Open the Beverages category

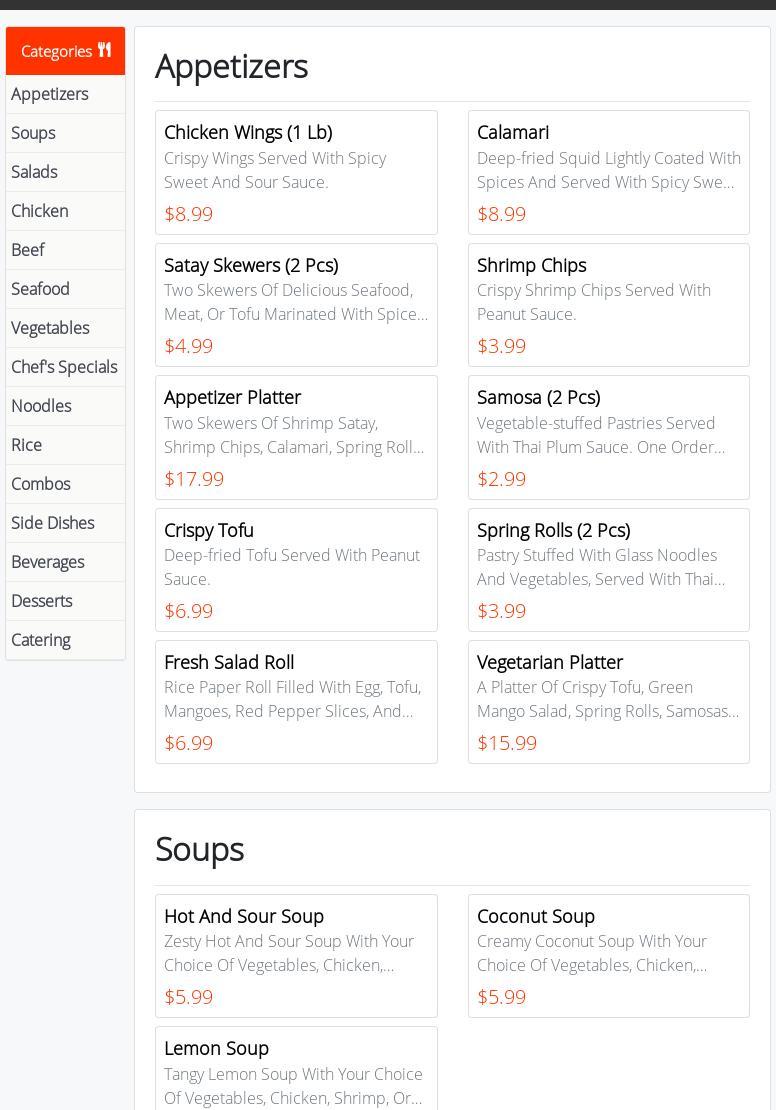[x=47, y=562]
